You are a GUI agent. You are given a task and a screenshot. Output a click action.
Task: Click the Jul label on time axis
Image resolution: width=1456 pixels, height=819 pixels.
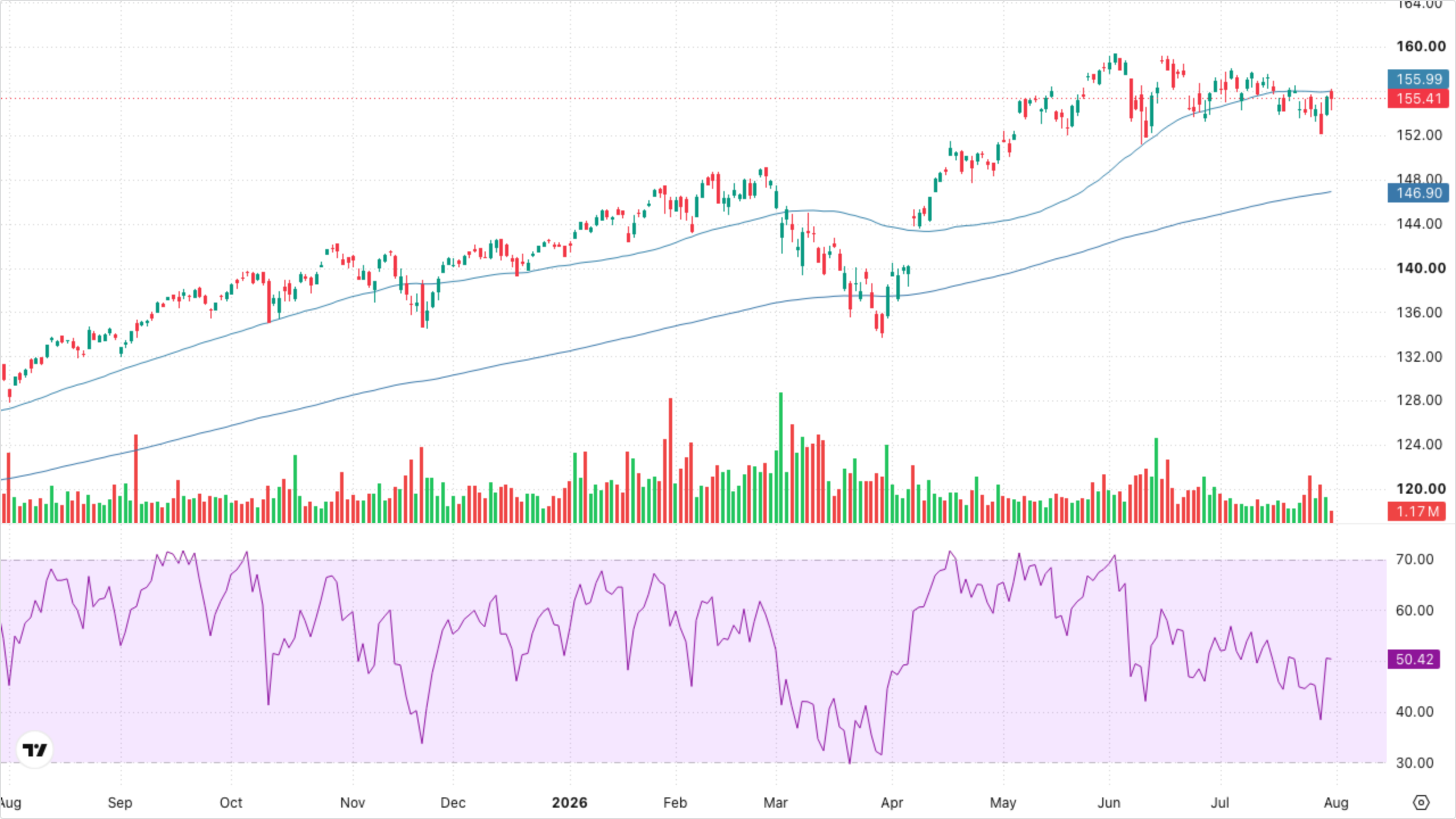1220,803
